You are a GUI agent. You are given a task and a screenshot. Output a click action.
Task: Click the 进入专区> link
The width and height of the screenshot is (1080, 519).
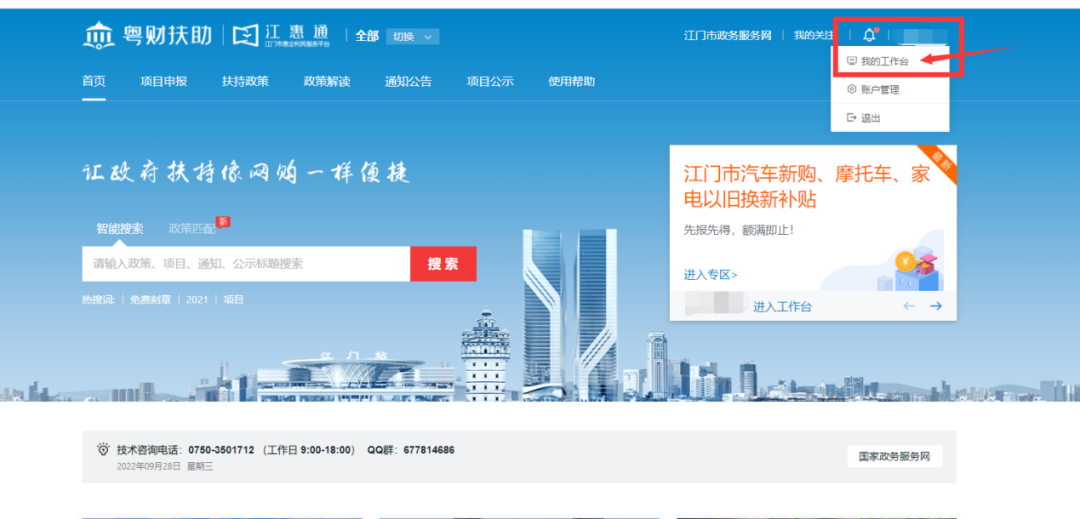click(x=710, y=274)
